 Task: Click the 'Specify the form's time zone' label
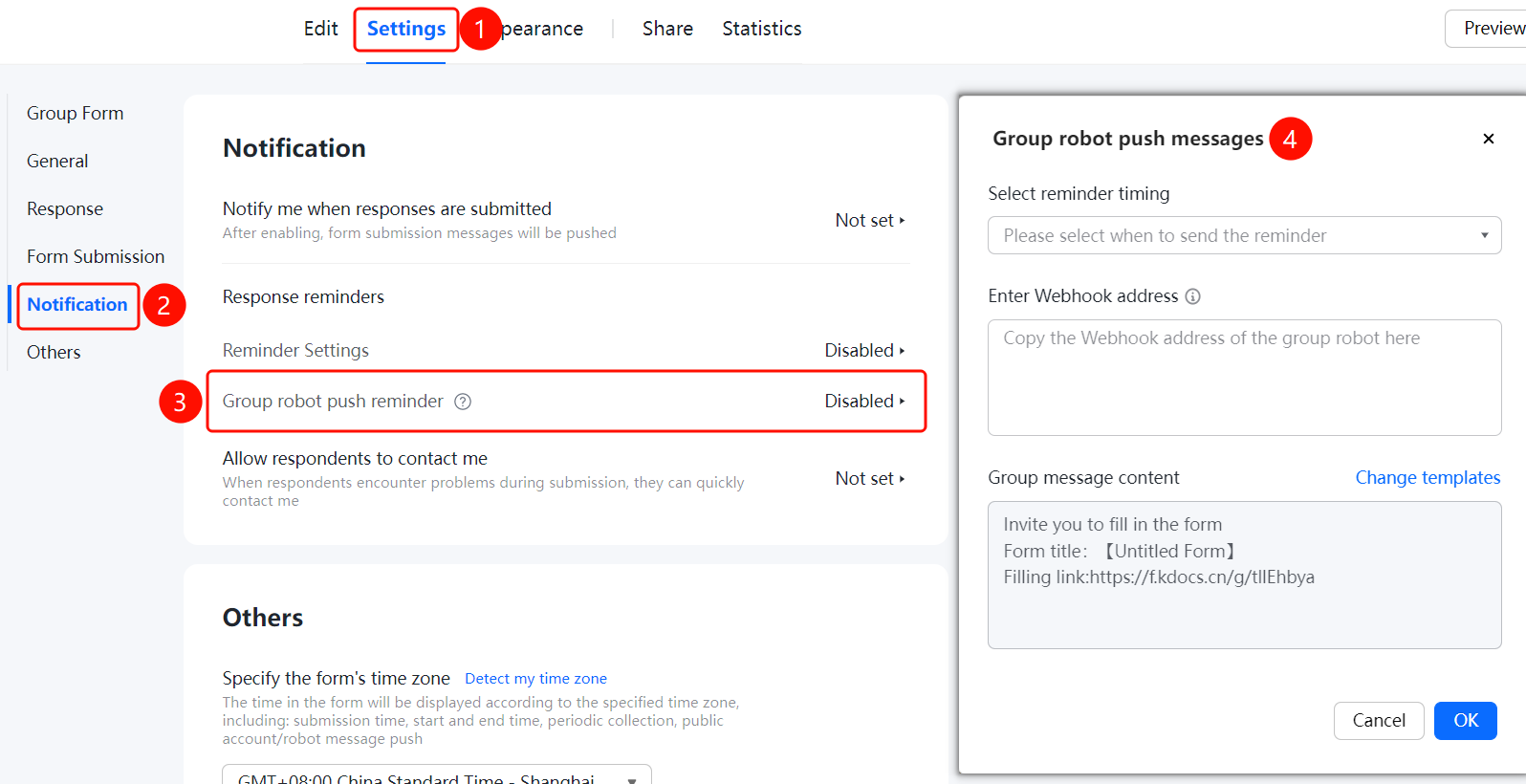click(337, 678)
